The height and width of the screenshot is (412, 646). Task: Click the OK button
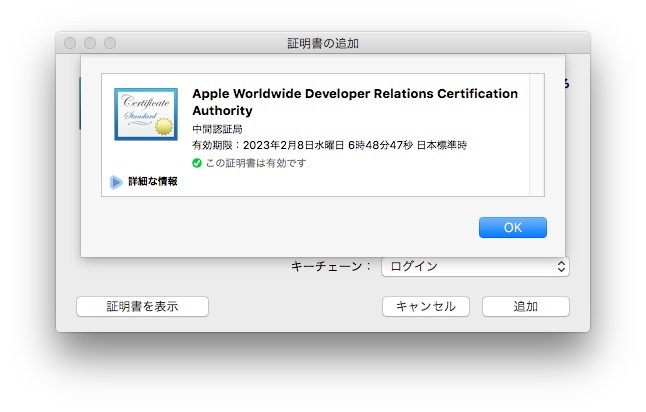tap(513, 227)
